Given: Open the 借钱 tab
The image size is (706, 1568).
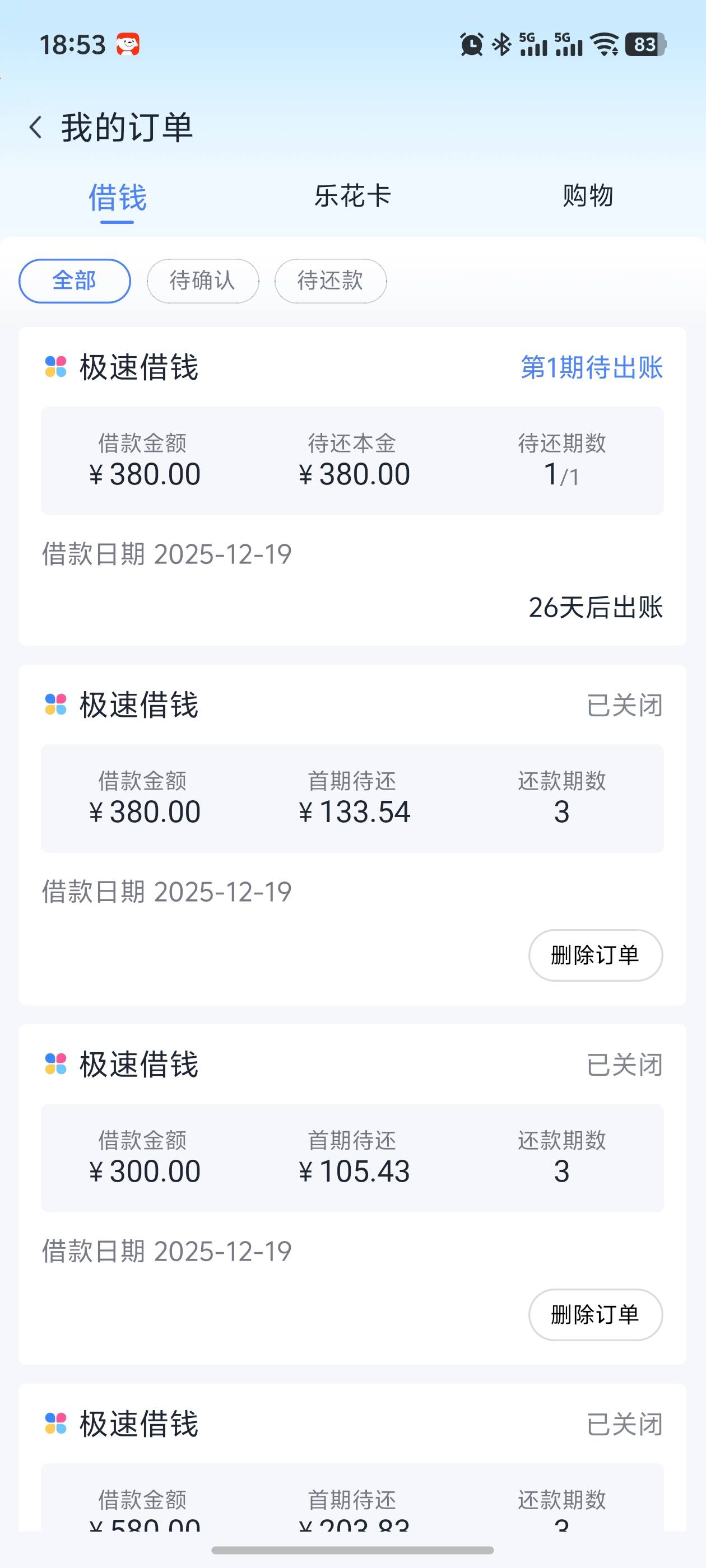Looking at the screenshot, I should tap(118, 197).
